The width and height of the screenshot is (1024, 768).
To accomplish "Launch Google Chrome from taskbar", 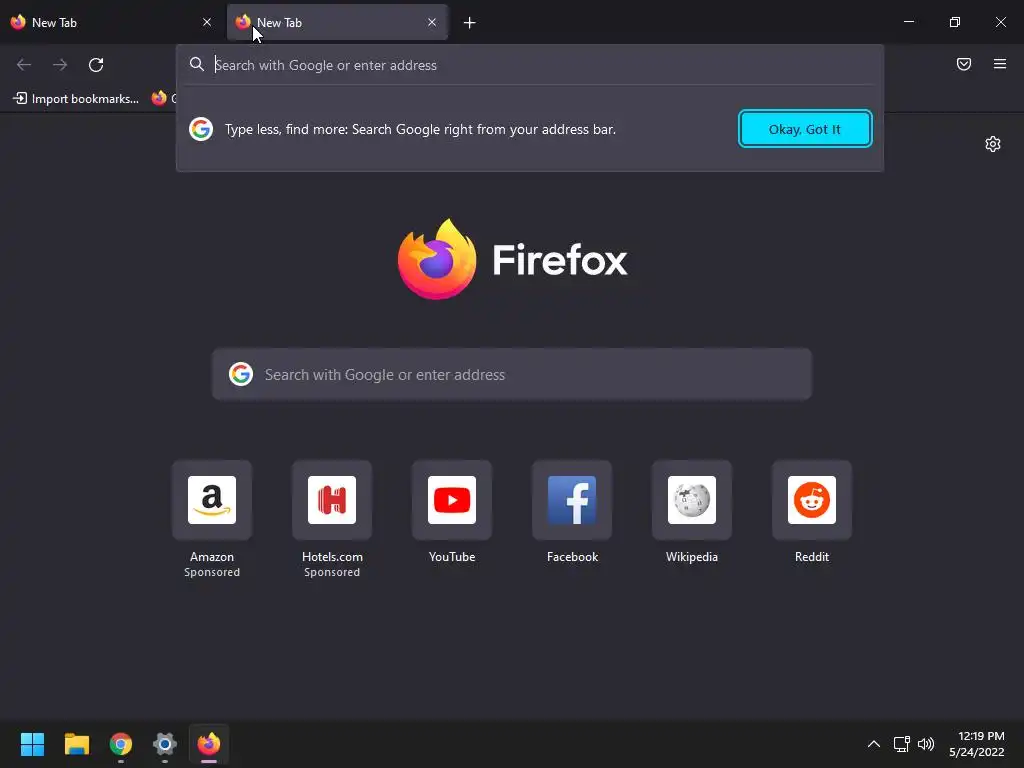I will point(121,744).
